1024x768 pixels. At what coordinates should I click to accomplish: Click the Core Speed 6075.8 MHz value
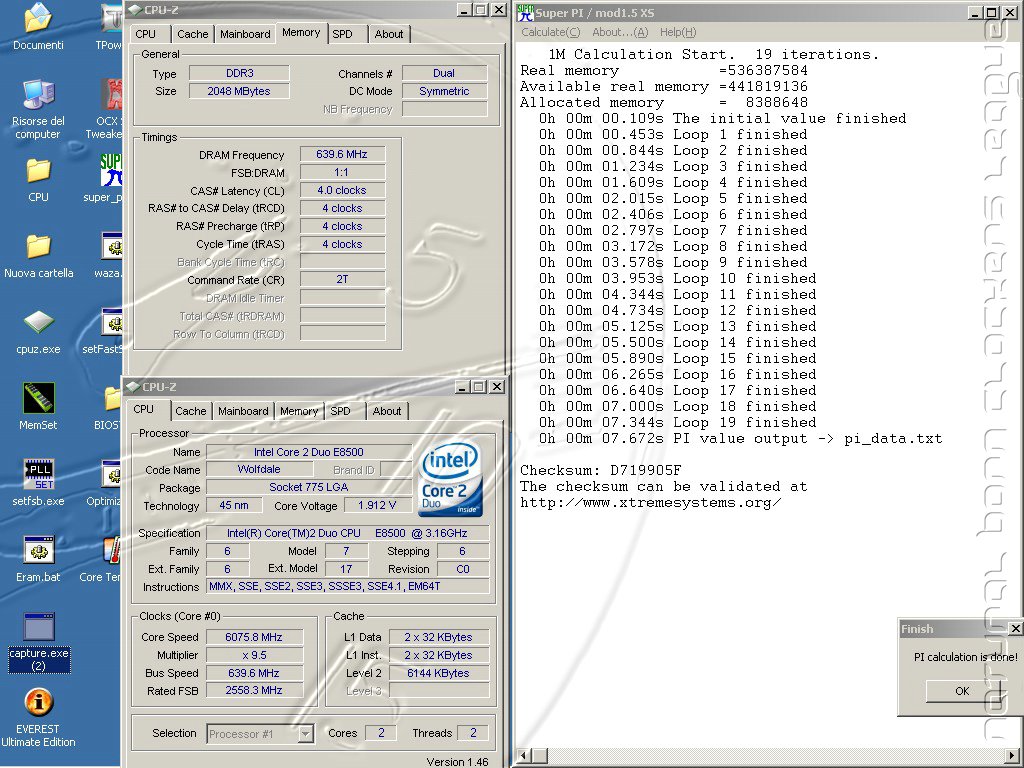coord(254,637)
